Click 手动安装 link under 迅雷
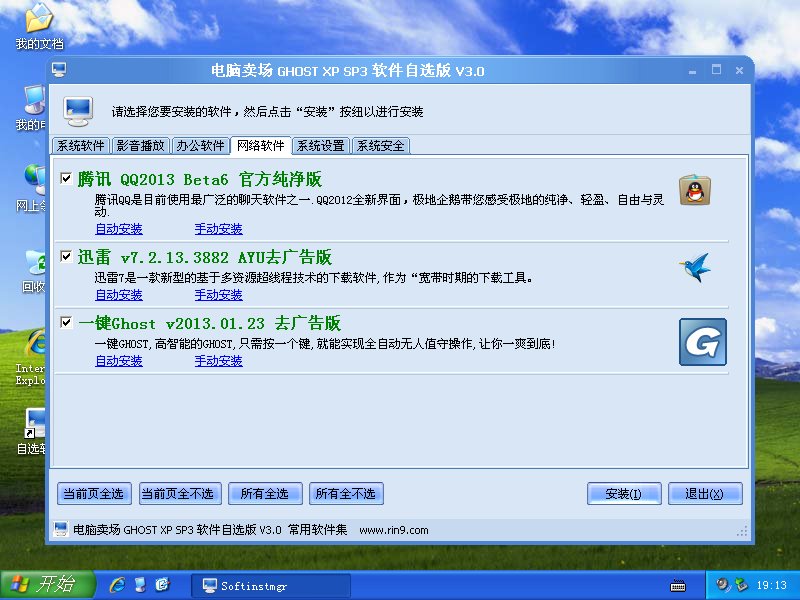 218,295
